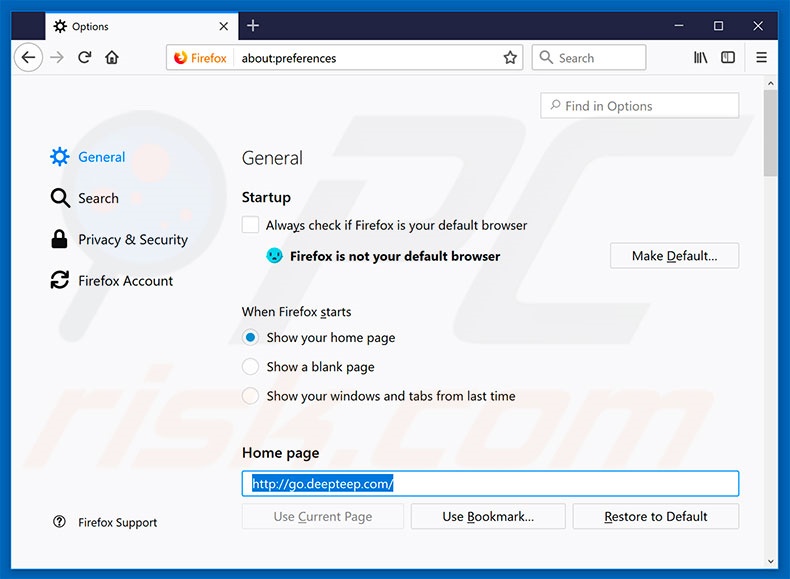Viewport: 790px width, 579px height.
Task: Open a new tab with plus icon
Action: pos(253,26)
